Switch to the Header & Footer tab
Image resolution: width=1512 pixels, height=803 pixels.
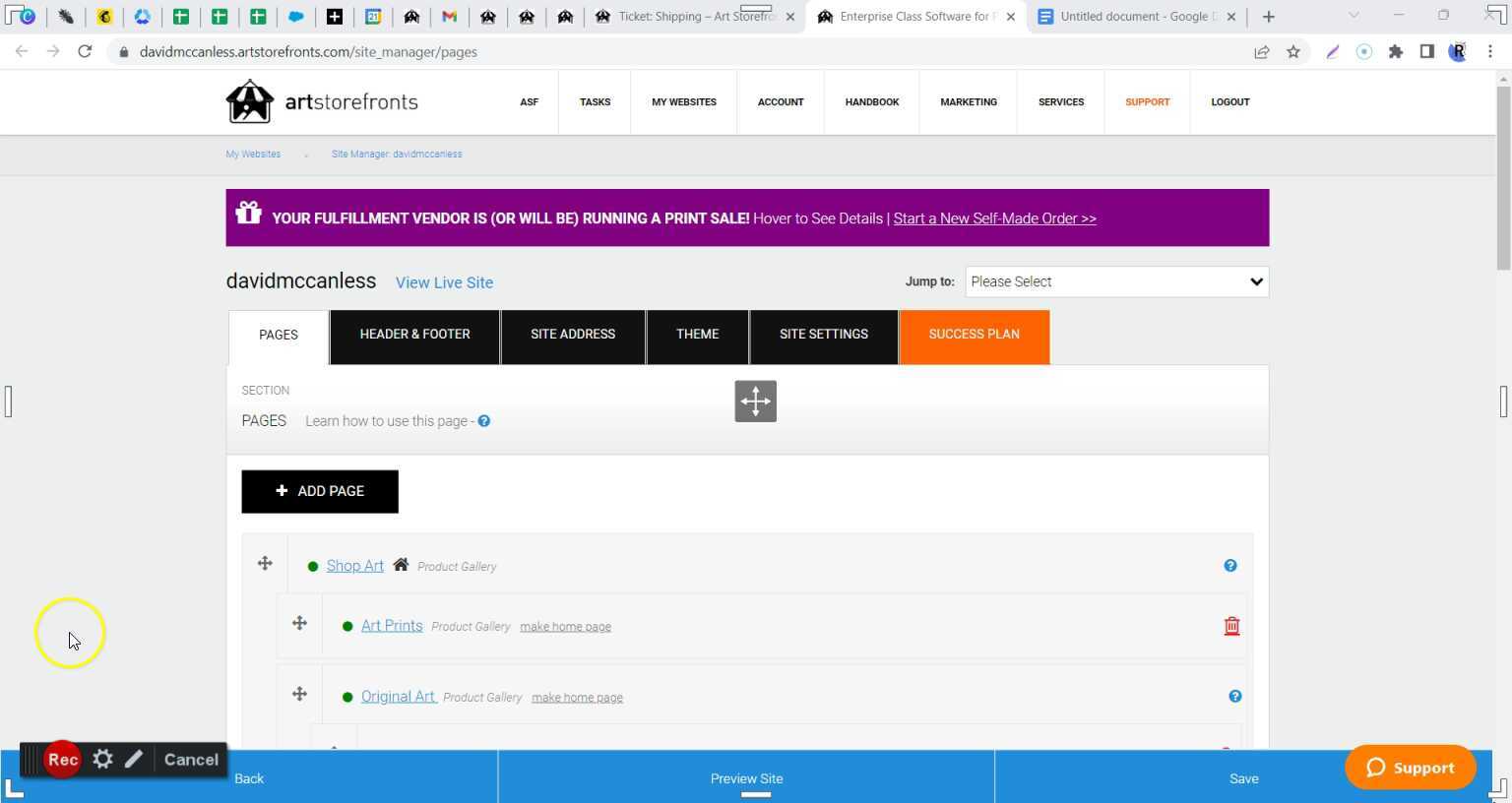[414, 335]
